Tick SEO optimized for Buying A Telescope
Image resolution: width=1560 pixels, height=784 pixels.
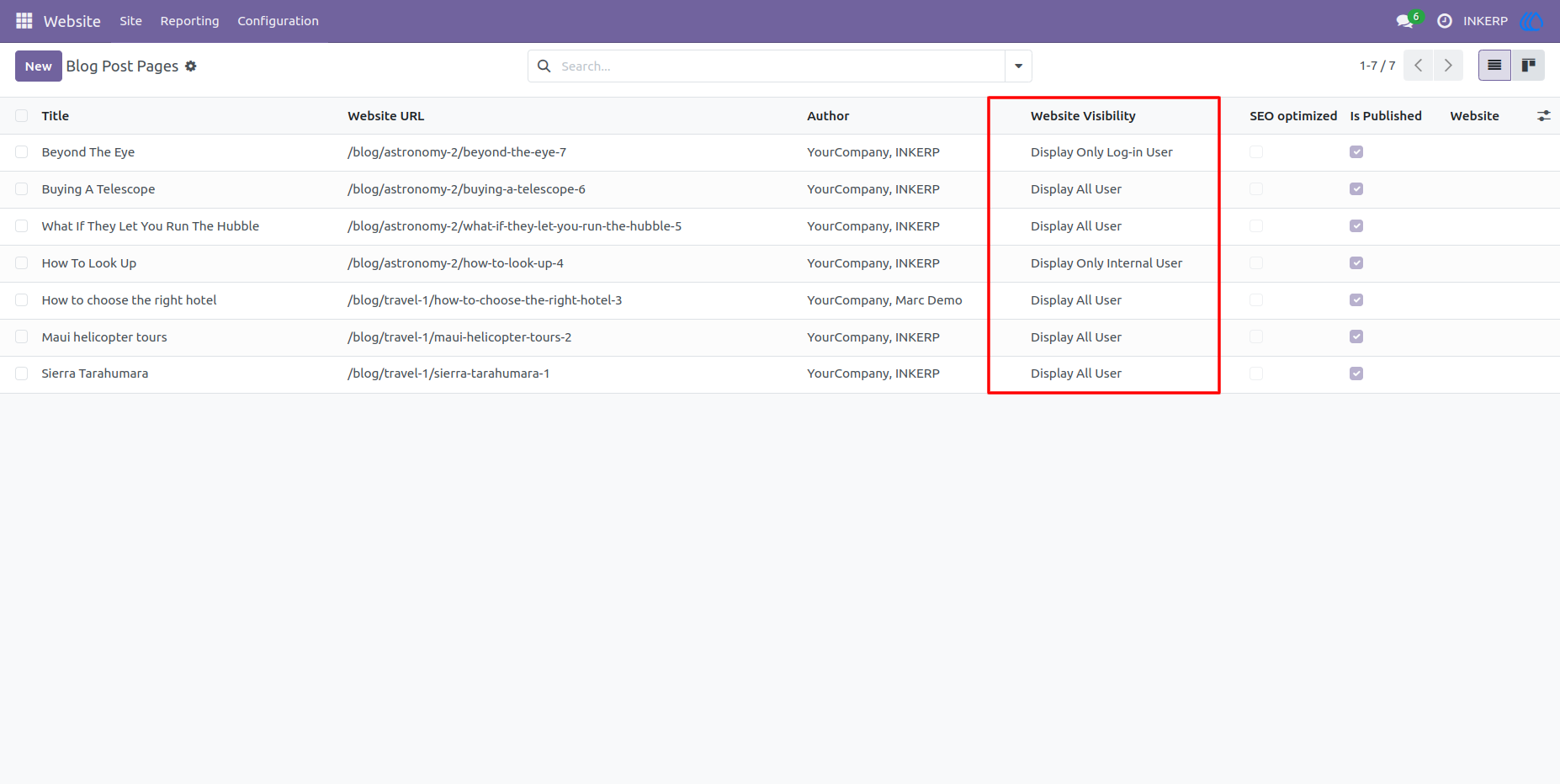(1256, 189)
